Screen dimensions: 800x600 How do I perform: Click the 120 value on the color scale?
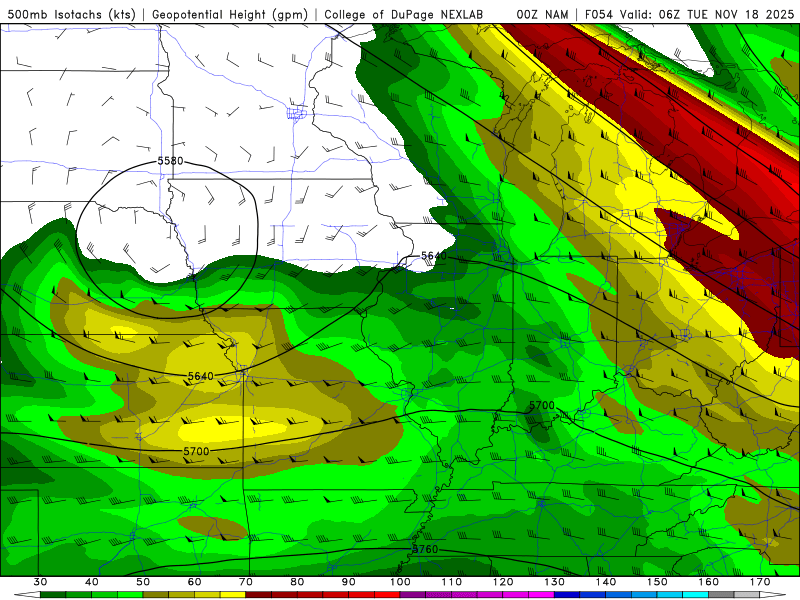tap(503, 582)
